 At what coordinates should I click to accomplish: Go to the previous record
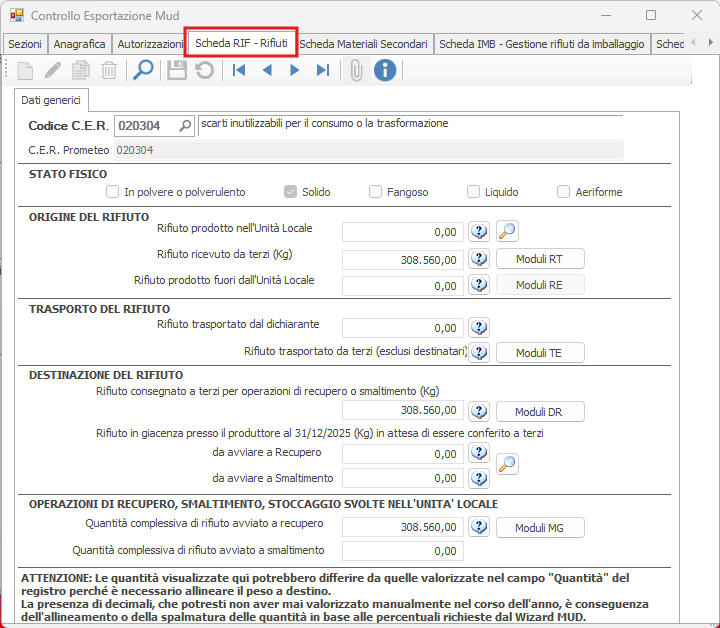pos(267,70)
